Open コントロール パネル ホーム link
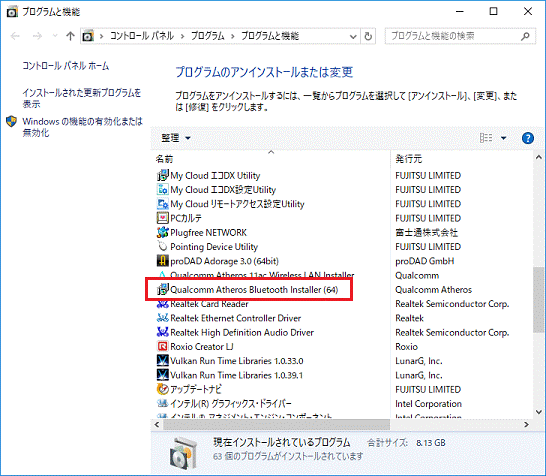This screenshot has height=476, width=546. (x=65, y=66)
